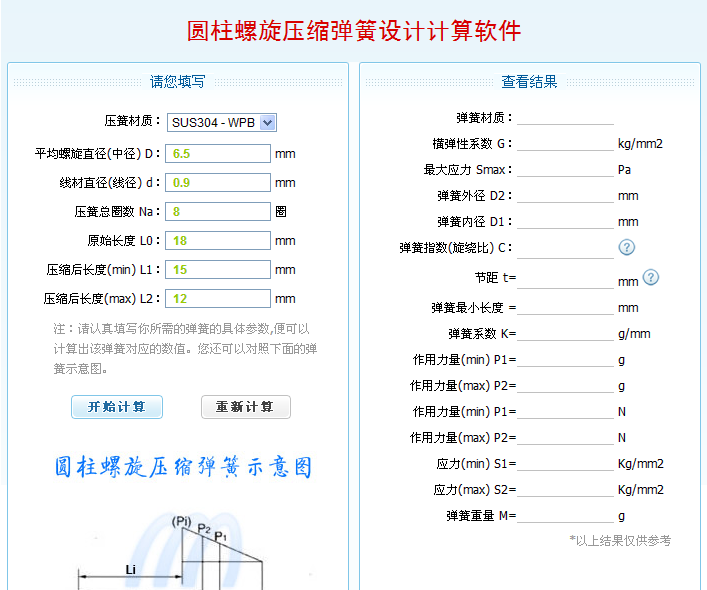The image size is (707, 590).
Task: Select the total coils Na input
Action: click(x=218, y=212)
